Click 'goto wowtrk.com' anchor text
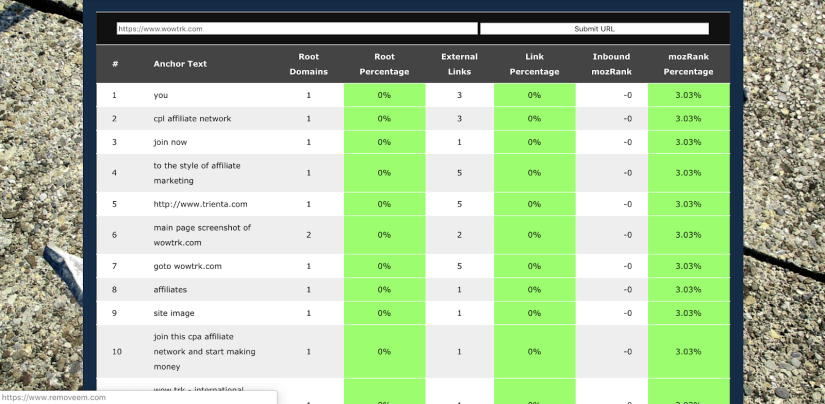Viewport: 825px width, 404px height. [187, 266]
